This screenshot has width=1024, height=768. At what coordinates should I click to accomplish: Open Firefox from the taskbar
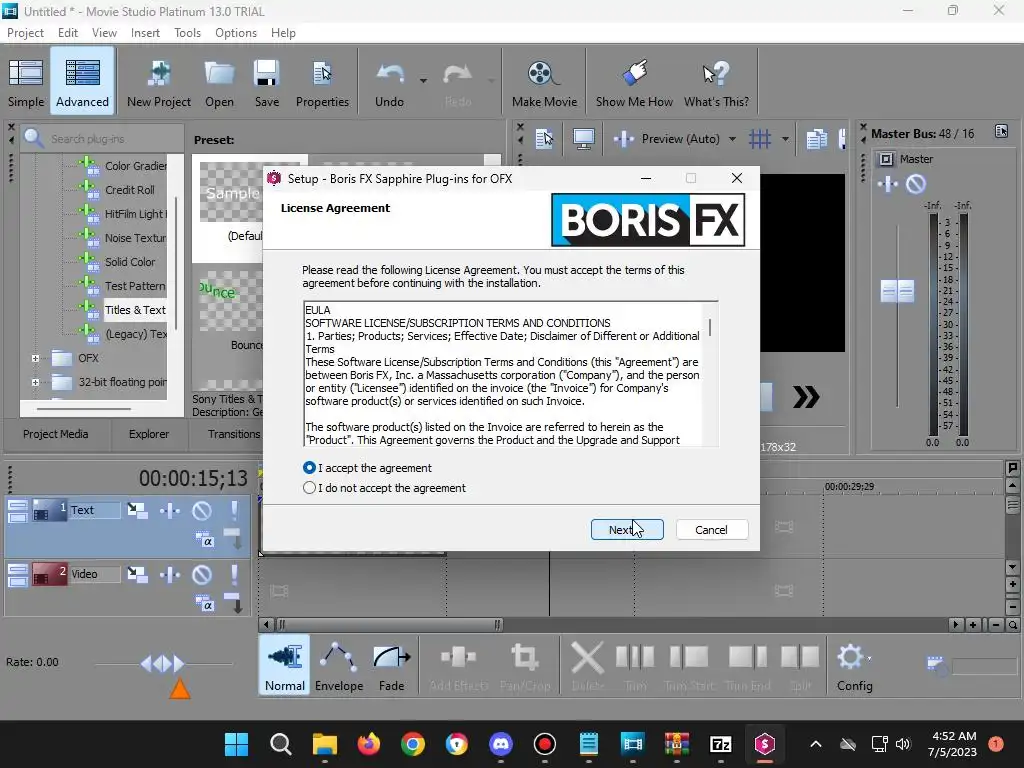pyautogui.click(x=369, y=743)
